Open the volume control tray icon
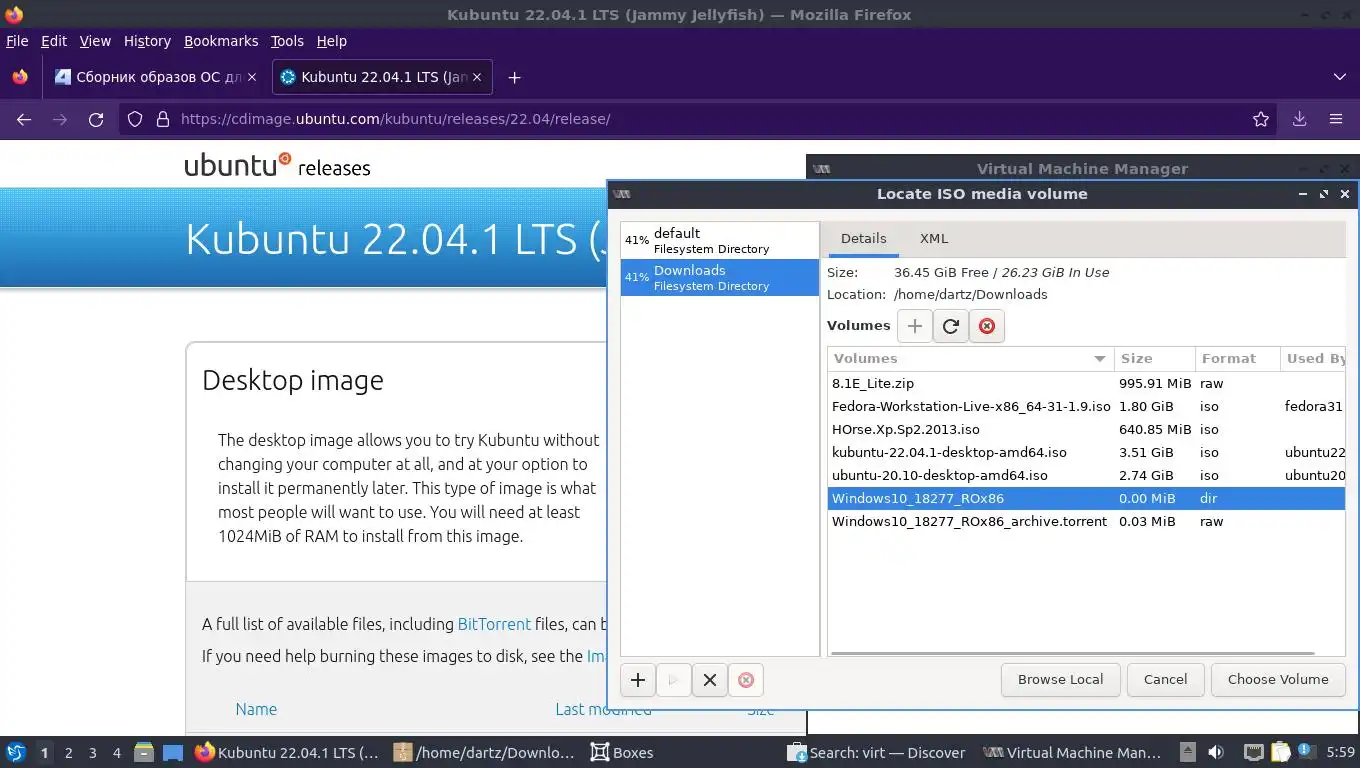 click(x=1216, y=752)
